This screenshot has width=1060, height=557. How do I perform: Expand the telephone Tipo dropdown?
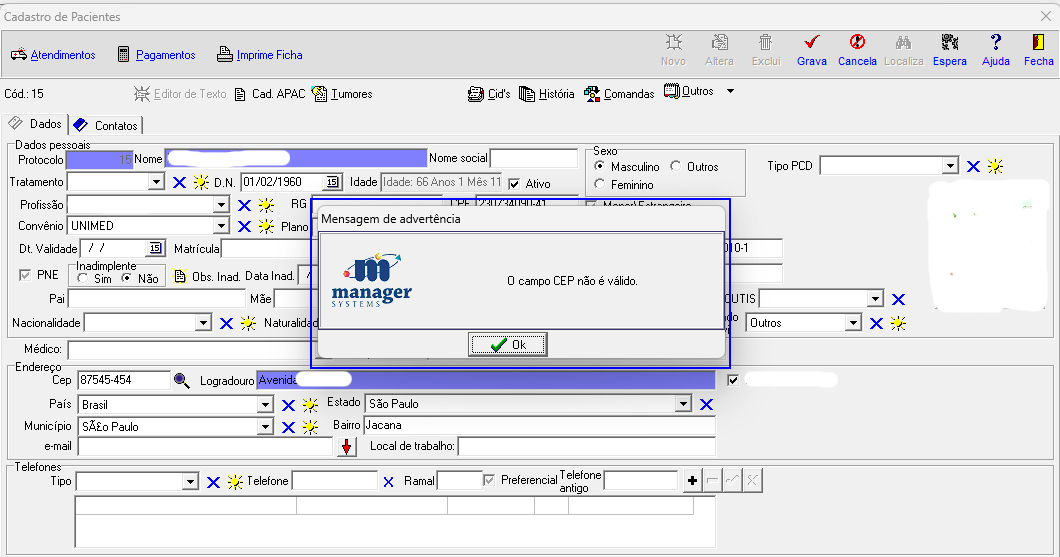tap(190, 482)
